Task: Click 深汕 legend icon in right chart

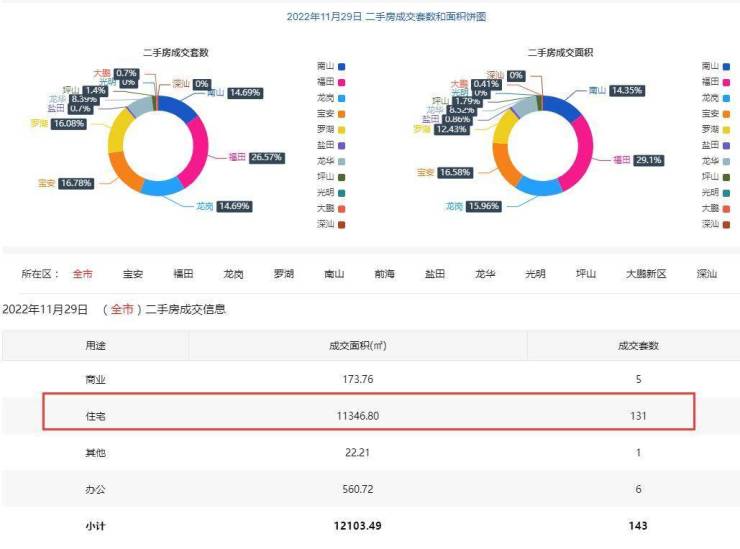Action: tap(726, 224)
